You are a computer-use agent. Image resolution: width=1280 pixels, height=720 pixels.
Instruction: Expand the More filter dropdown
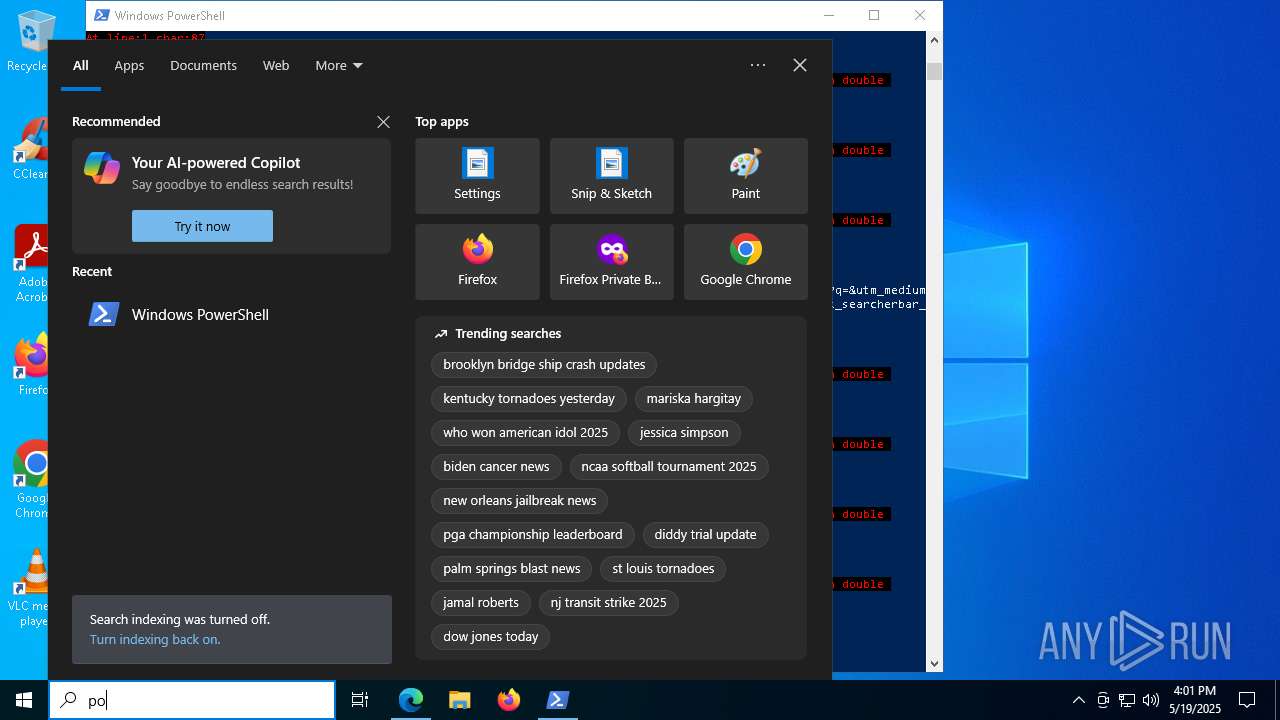(x=339, y=65)
